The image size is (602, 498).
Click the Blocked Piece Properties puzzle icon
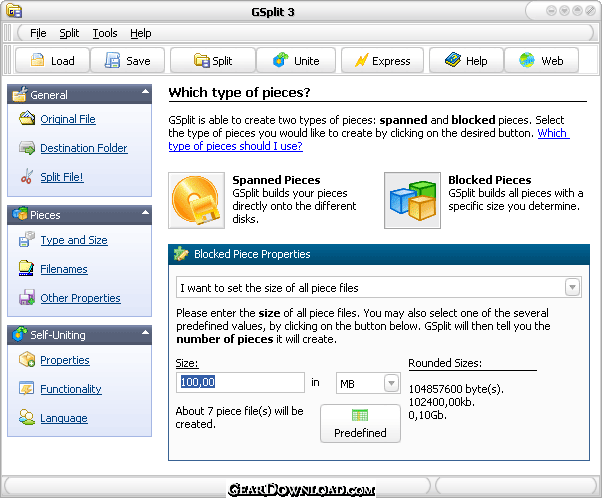[181, 254]
